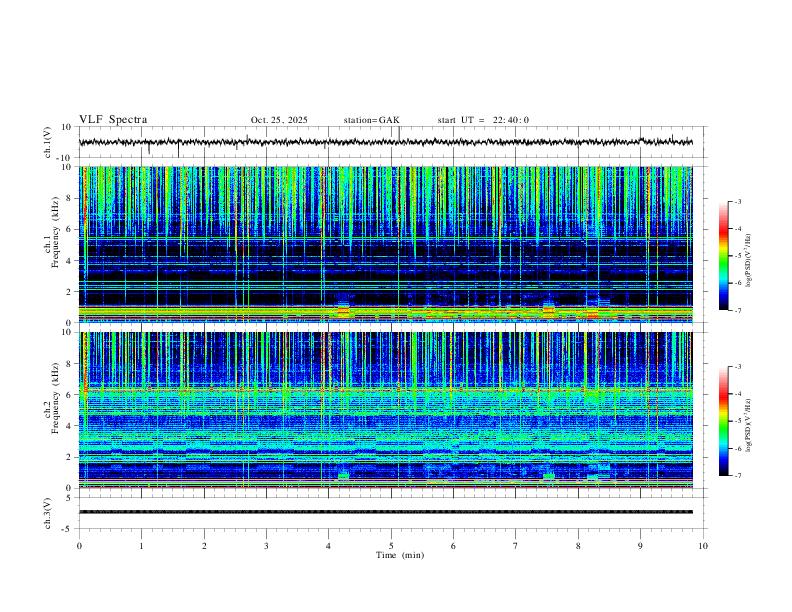Click the "6" kHz tick on ch.1 frequency axis
This screenshot has height=612, width=792.
click(x=70, y=229)
